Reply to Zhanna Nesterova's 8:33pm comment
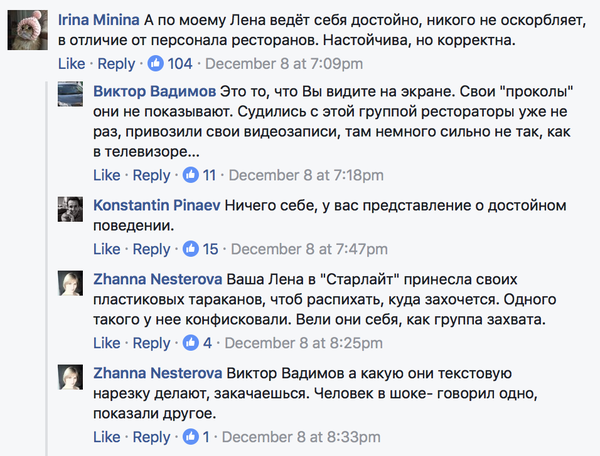 click(x=152, y=437)
